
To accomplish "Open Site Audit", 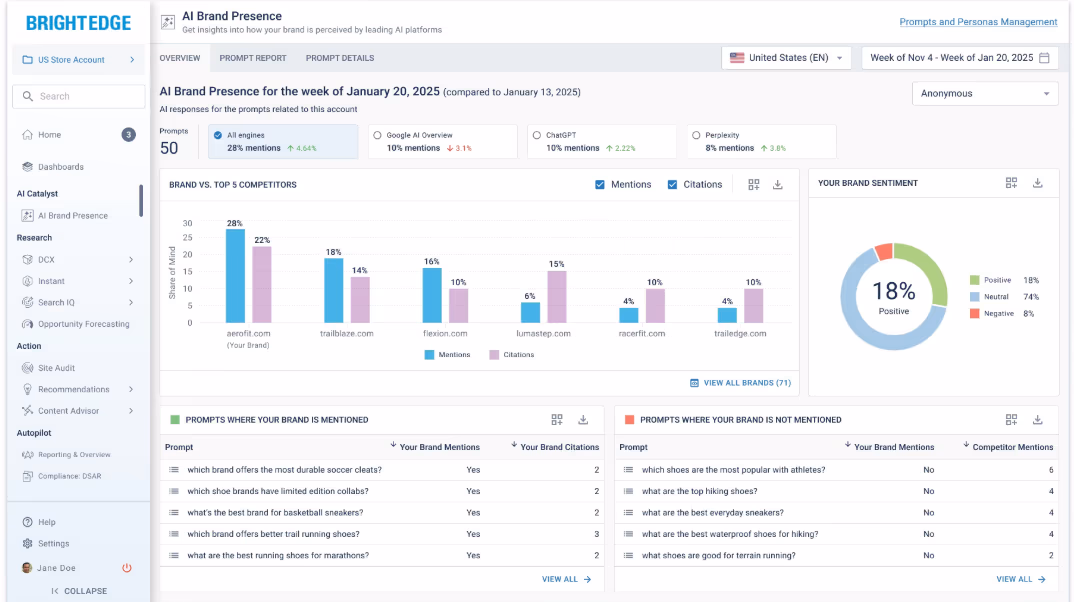I will click(x=56, y=368).
